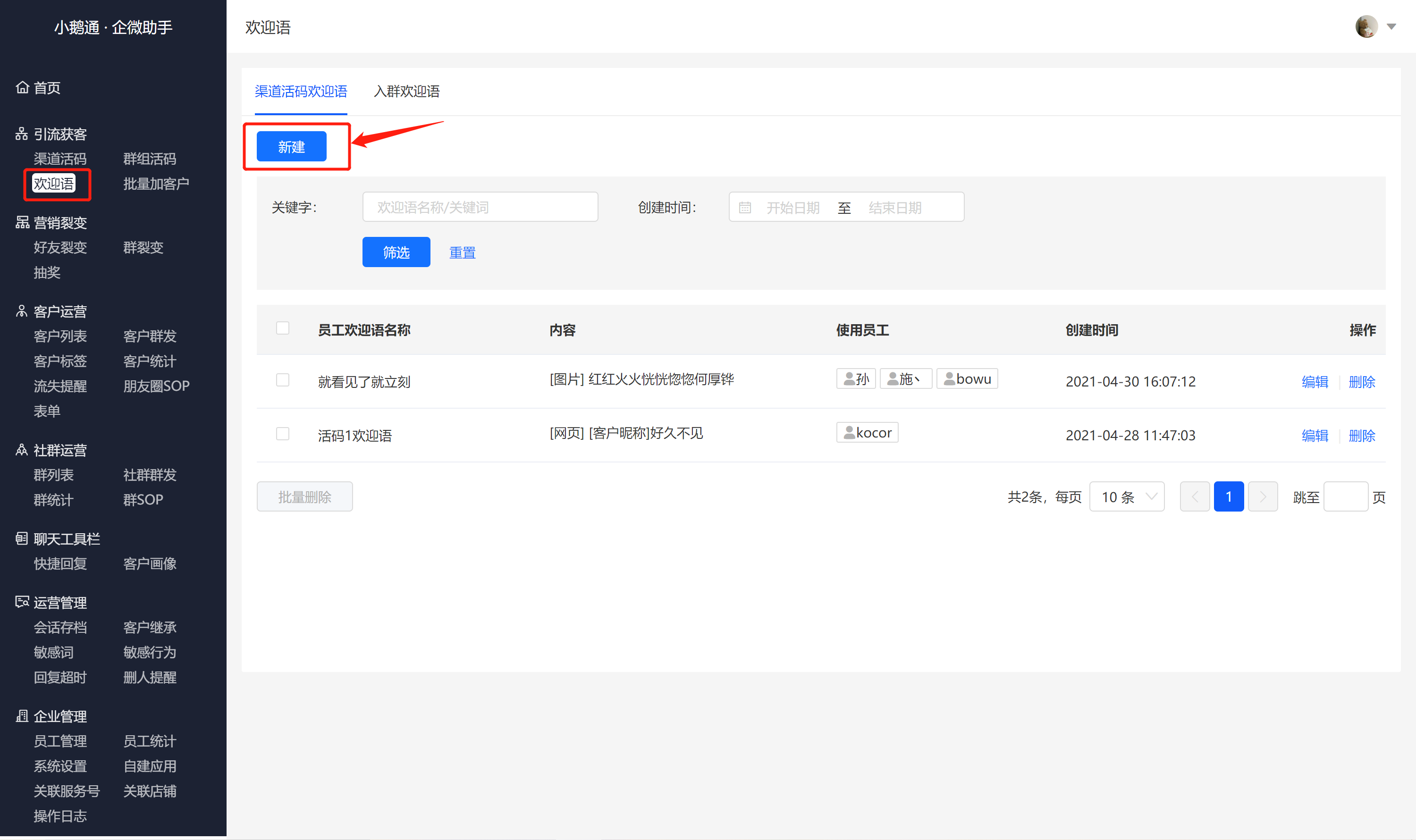Select the checkbox for 活码1欢迎语
Viewport: 1416px width, 840px height.
[x=283, y=434]
